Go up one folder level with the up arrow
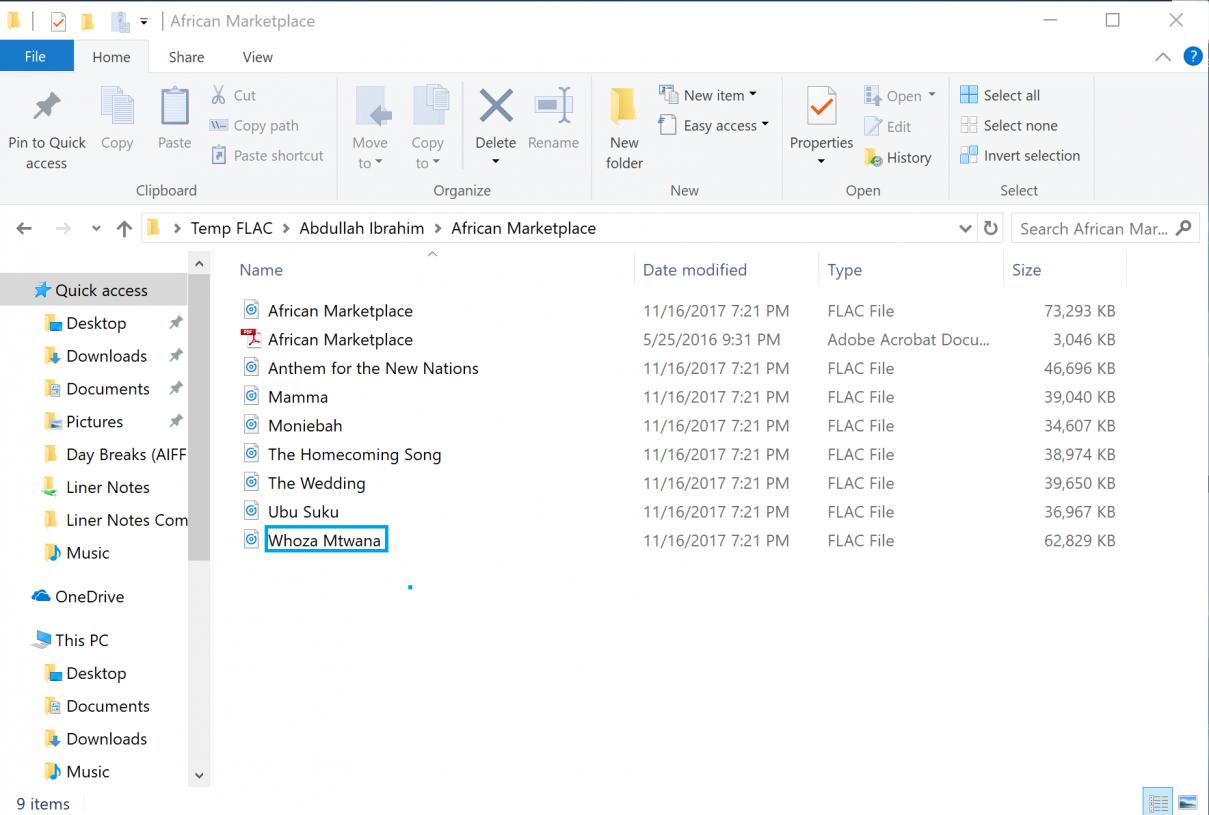Screen dimensions: 1209x815 tap(124, 229)
